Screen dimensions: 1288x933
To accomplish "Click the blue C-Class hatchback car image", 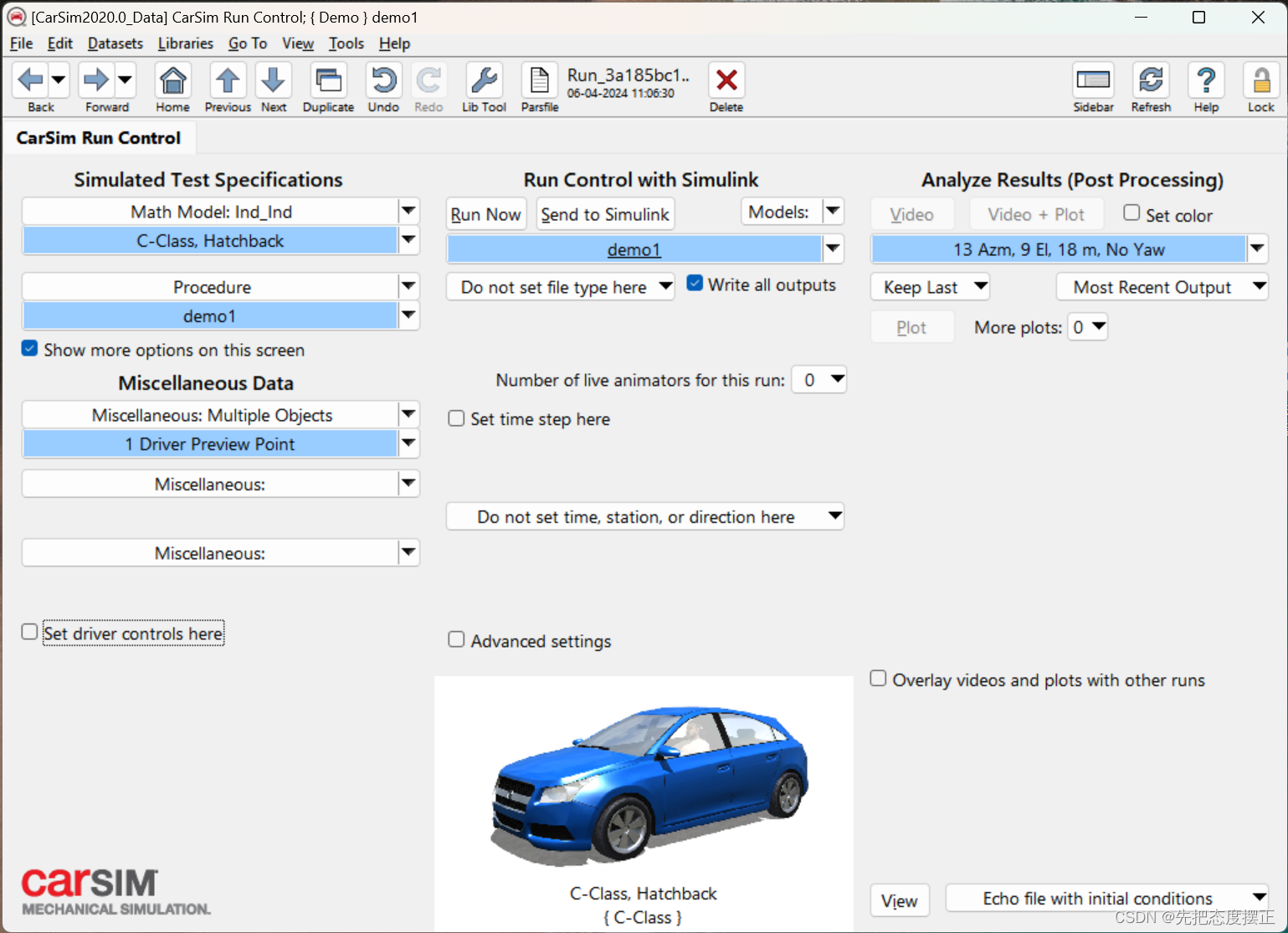I will [x=649, y=785].
